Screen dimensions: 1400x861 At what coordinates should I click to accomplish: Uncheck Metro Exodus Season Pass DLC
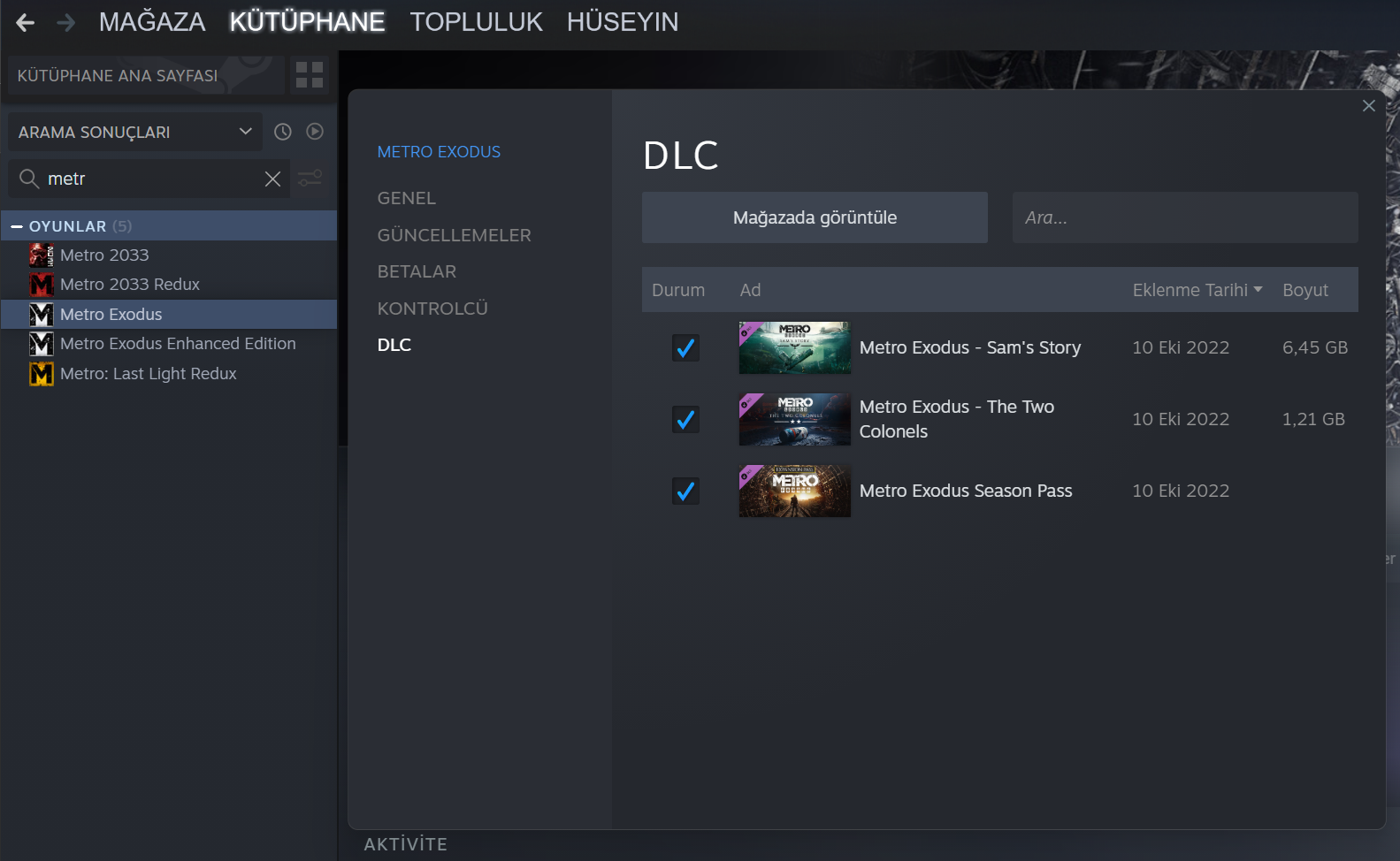(685, 491)
